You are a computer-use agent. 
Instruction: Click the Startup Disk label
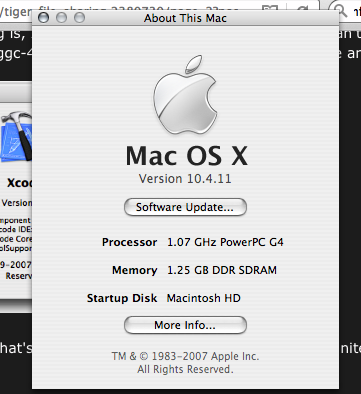(x=122, y=298)
